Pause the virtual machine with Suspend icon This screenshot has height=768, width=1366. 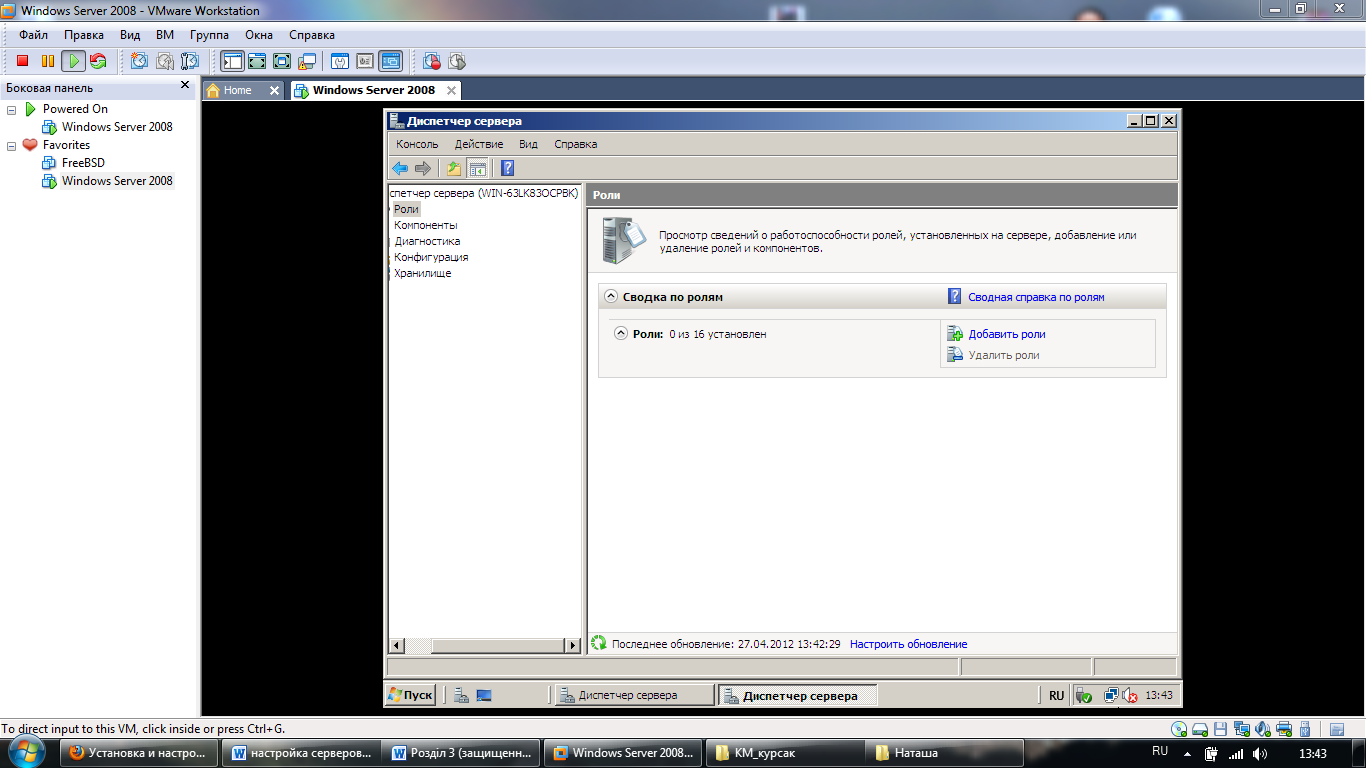(47, 61)
